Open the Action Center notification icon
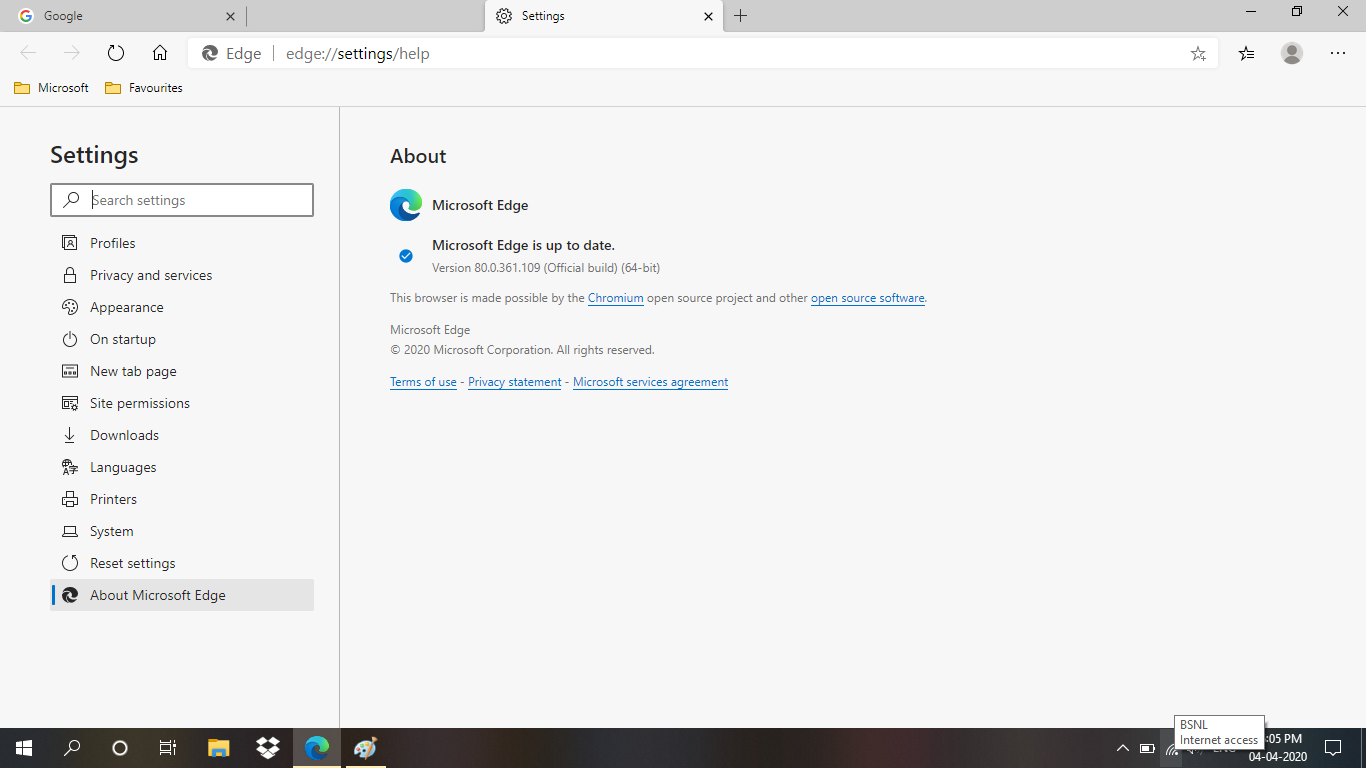 1333,748
